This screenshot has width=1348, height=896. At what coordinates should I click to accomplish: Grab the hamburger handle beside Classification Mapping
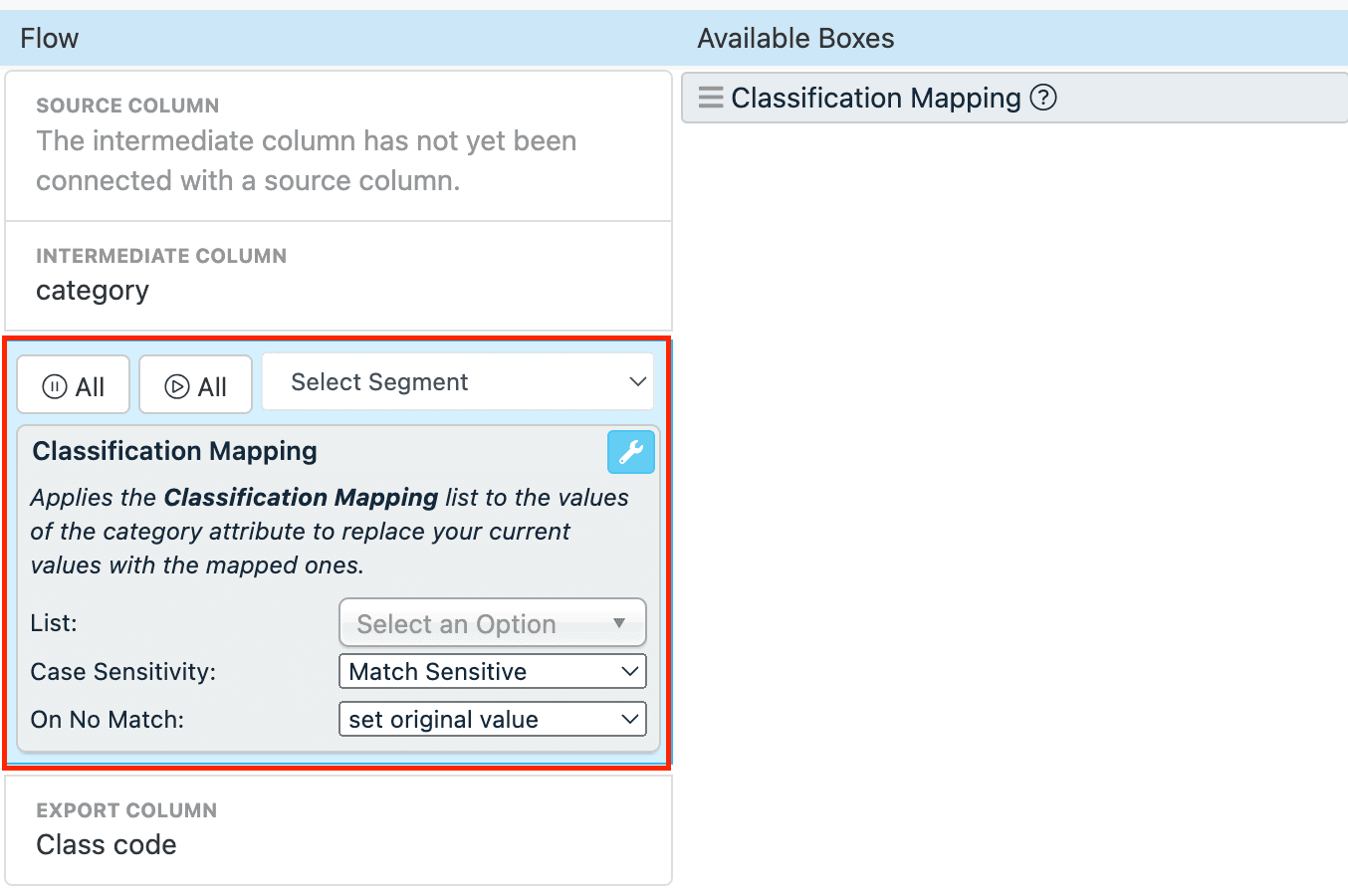[x=711, y=98]
